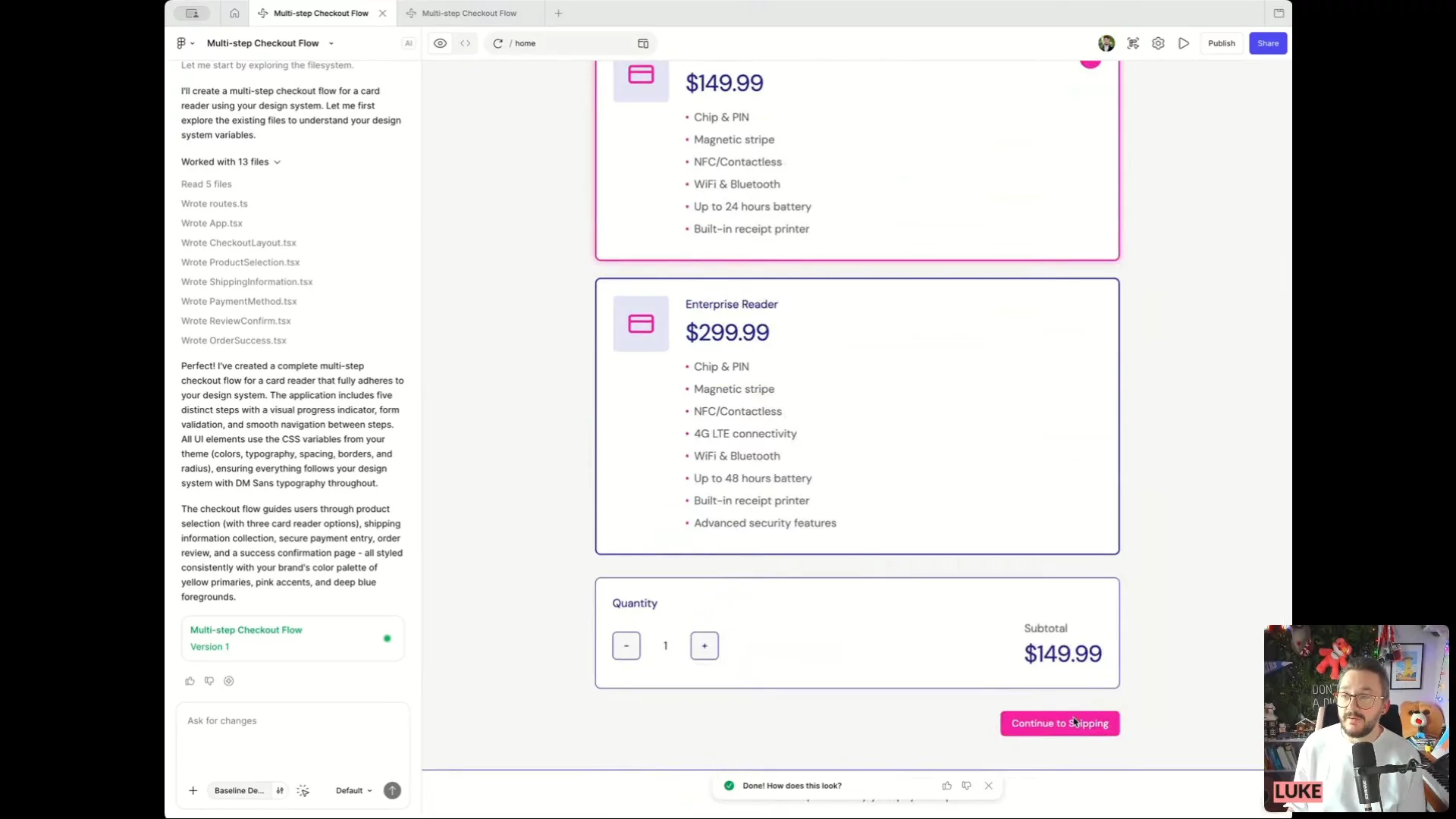Click the play present icon

tap(1183, 43)
